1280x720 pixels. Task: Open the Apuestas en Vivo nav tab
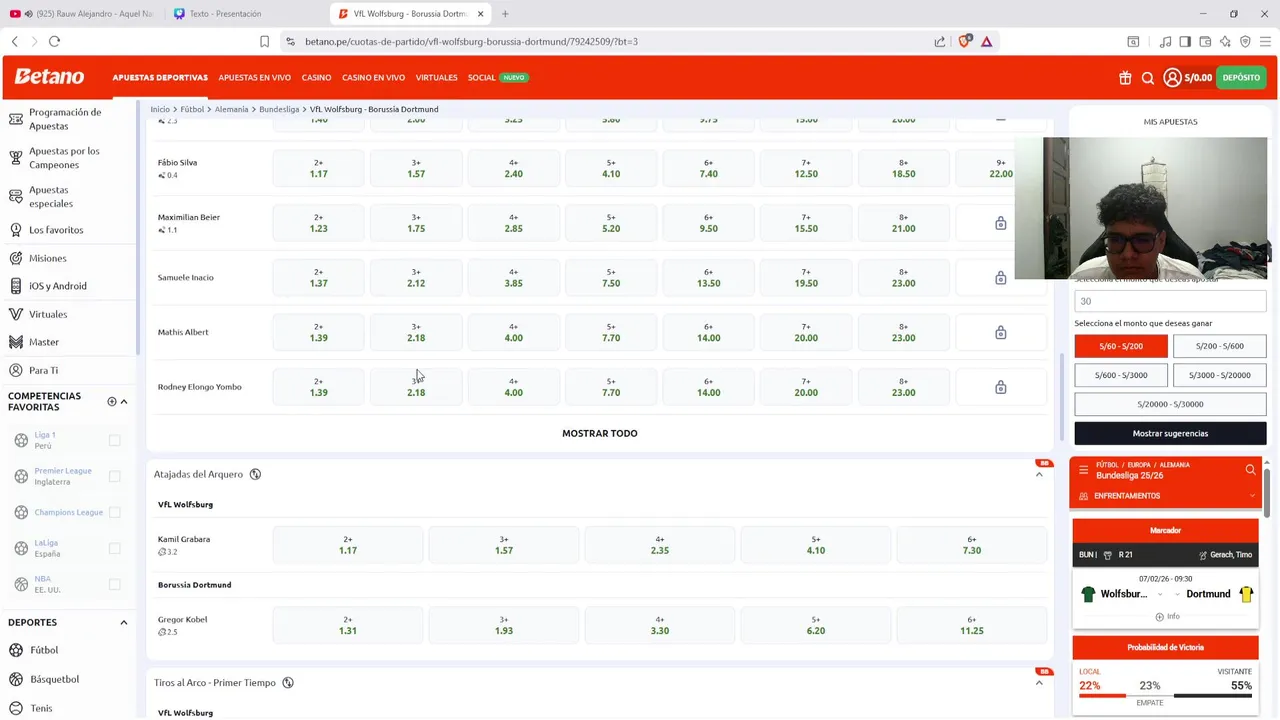(254, 78)
